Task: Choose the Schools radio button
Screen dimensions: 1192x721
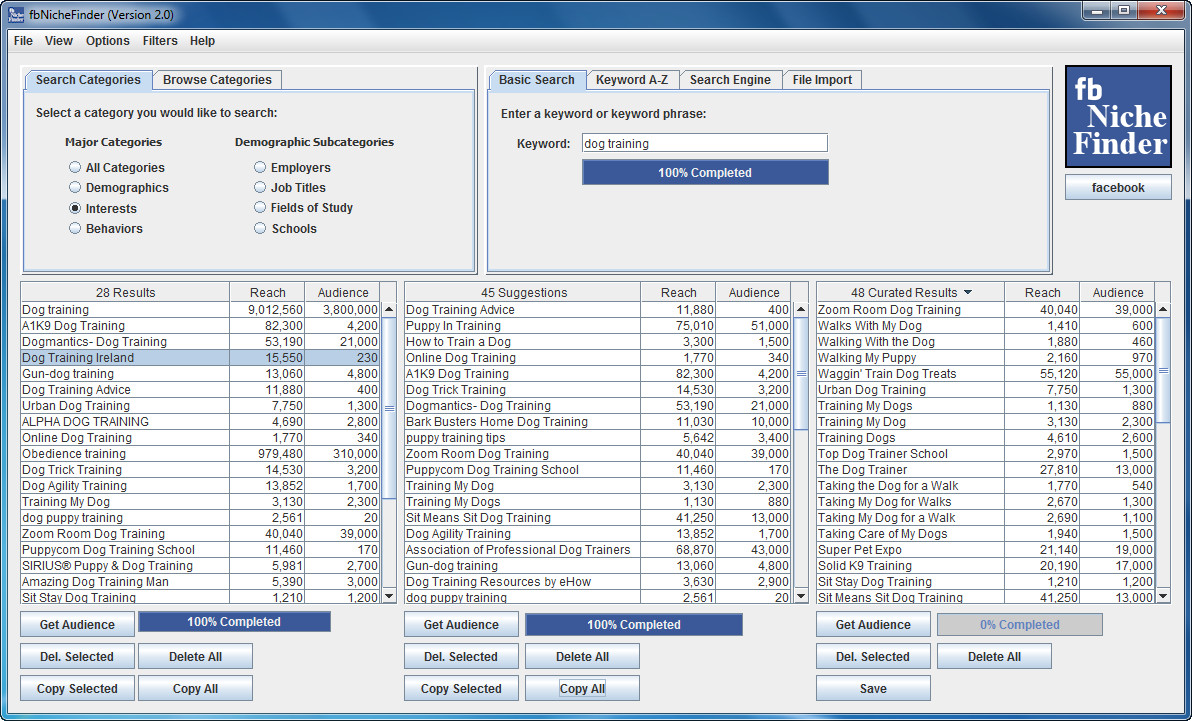Action: [x=260, y=228]
